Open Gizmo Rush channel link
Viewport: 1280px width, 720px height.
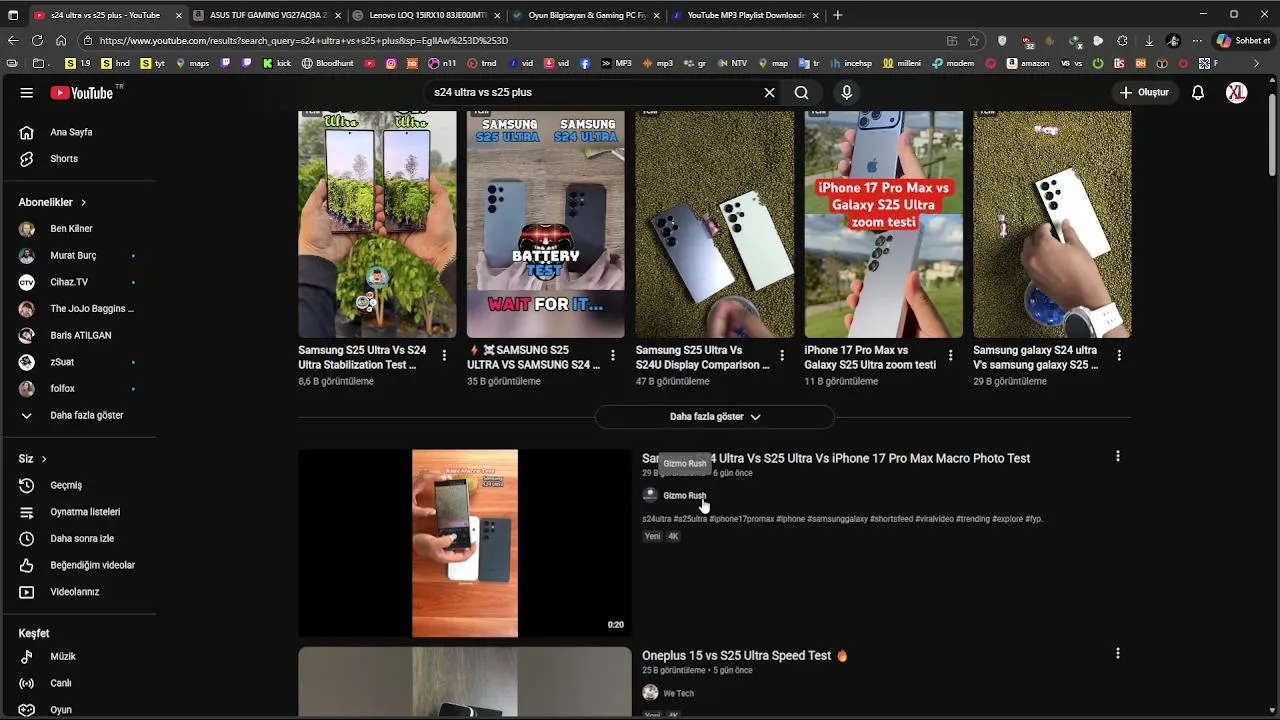tap(684, 496)
